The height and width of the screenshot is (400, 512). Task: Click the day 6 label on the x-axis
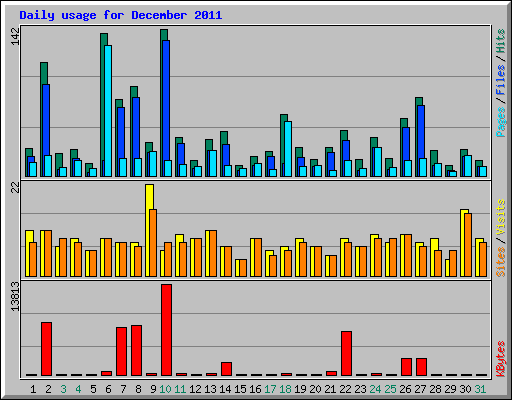click(108, 389)
